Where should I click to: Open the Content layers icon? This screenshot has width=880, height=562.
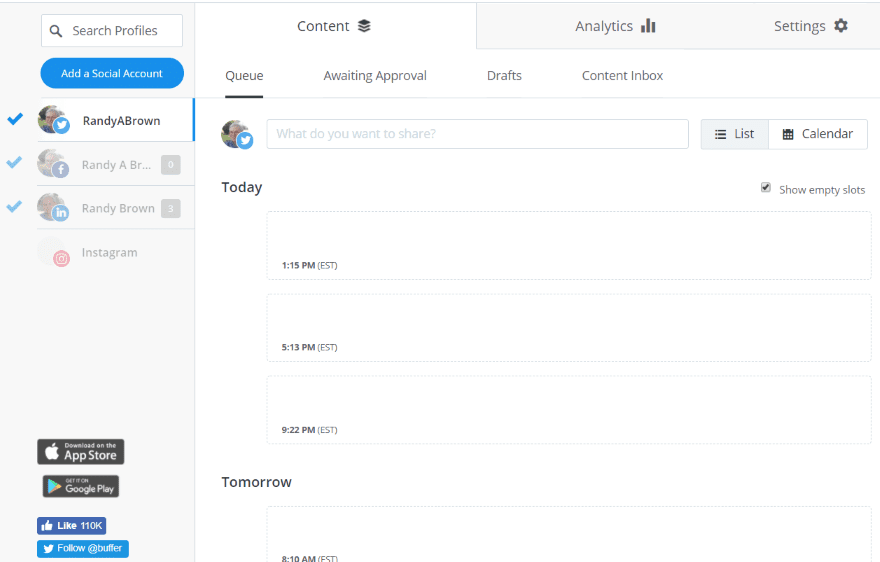364,26
